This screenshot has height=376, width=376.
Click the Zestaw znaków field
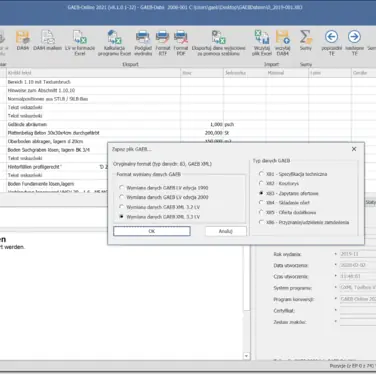358,322
